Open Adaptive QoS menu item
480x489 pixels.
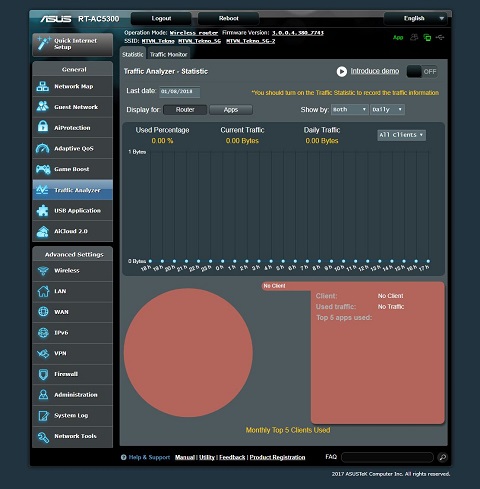point(73,148)
